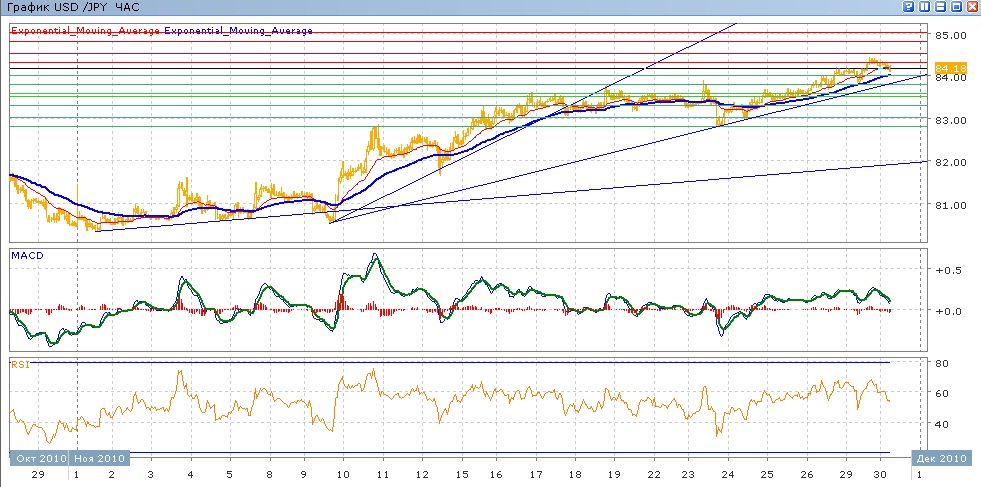Click the 81.00 price axis label

click(950, 205)
